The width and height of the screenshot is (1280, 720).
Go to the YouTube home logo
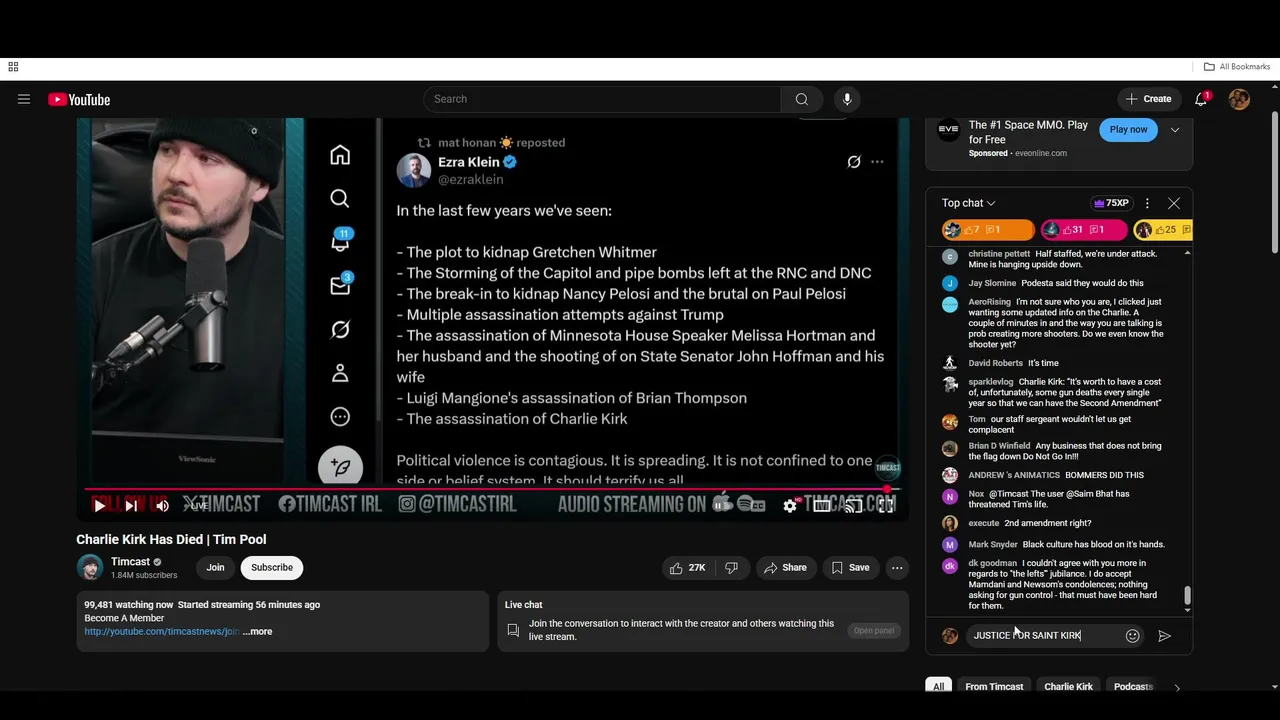pyautogui.click(x=79, y=99)
